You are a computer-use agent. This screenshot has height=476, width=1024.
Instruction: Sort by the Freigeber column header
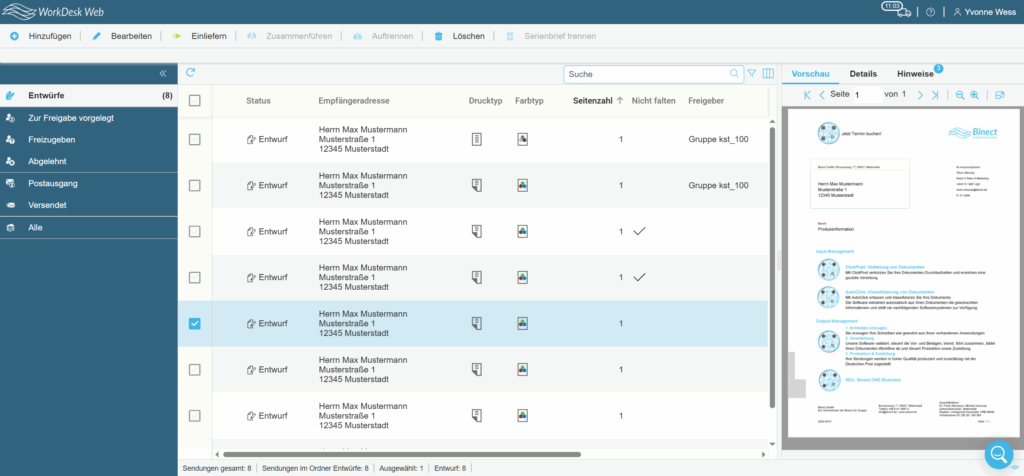[706, 101]
